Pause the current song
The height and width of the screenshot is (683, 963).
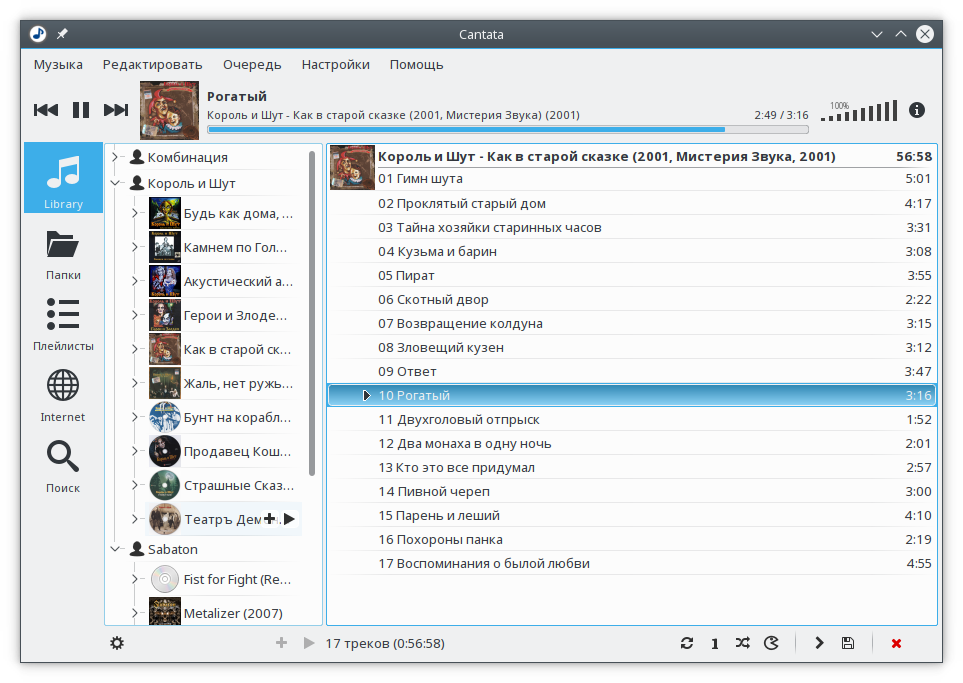coord(81,110)
